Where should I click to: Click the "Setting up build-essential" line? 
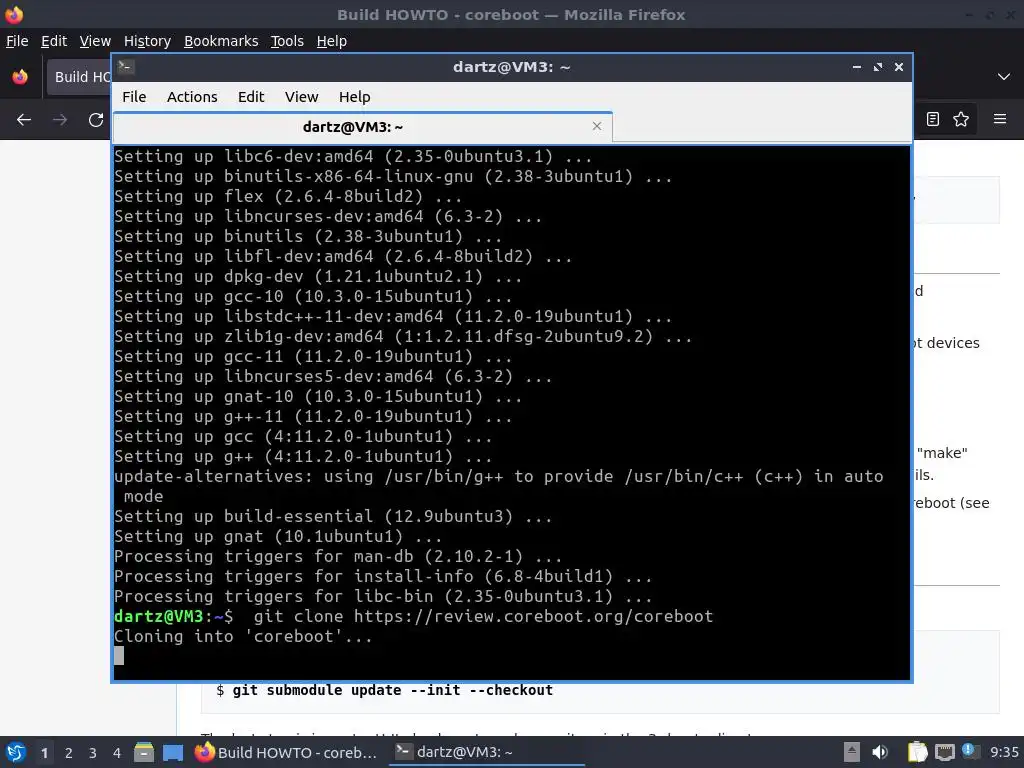pos(333,517)
